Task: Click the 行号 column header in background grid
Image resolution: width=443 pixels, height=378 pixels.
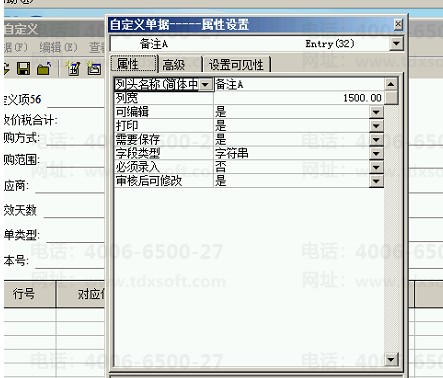Action: pos(29,294)
